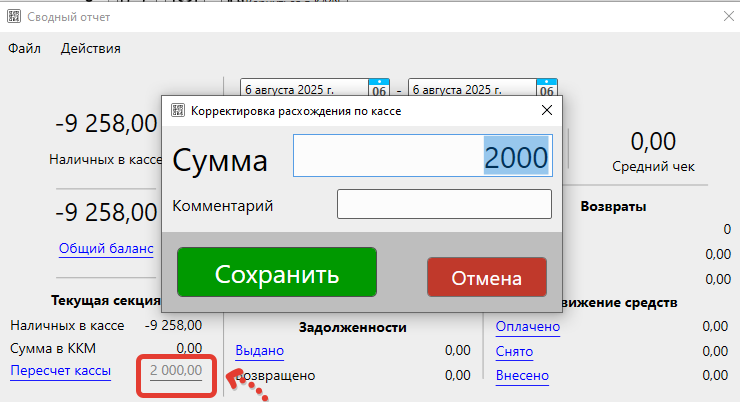The width and height of the screenshot is (740, 402).
Task: Open the calendar icon of the start date
Action: click(x=380, y=87)
